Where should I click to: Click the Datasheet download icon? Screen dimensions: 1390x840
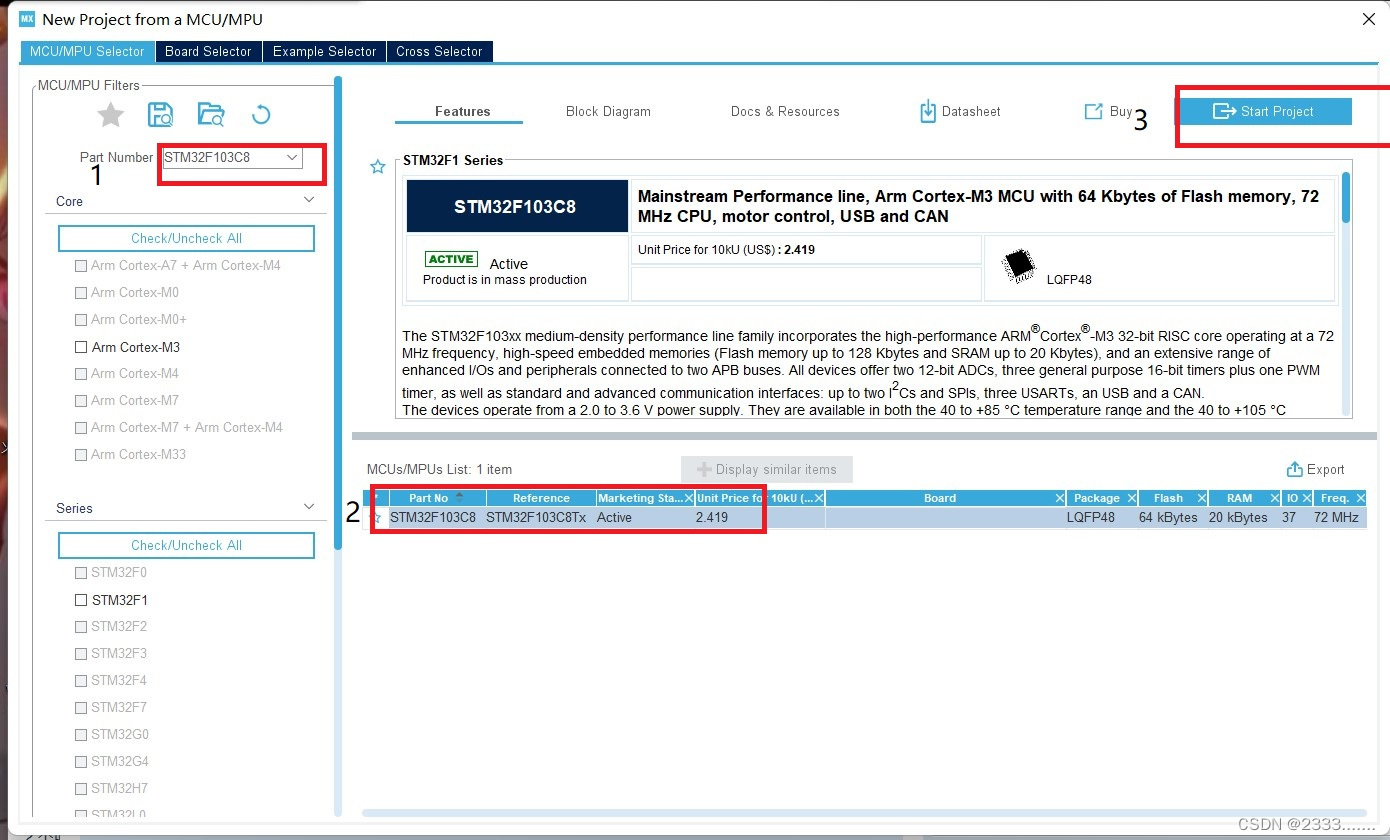coord(928,111)
